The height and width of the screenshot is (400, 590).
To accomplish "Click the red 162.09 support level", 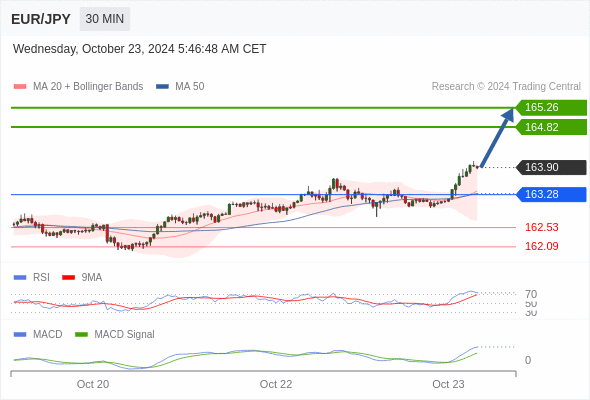I will tap(542, 246).
